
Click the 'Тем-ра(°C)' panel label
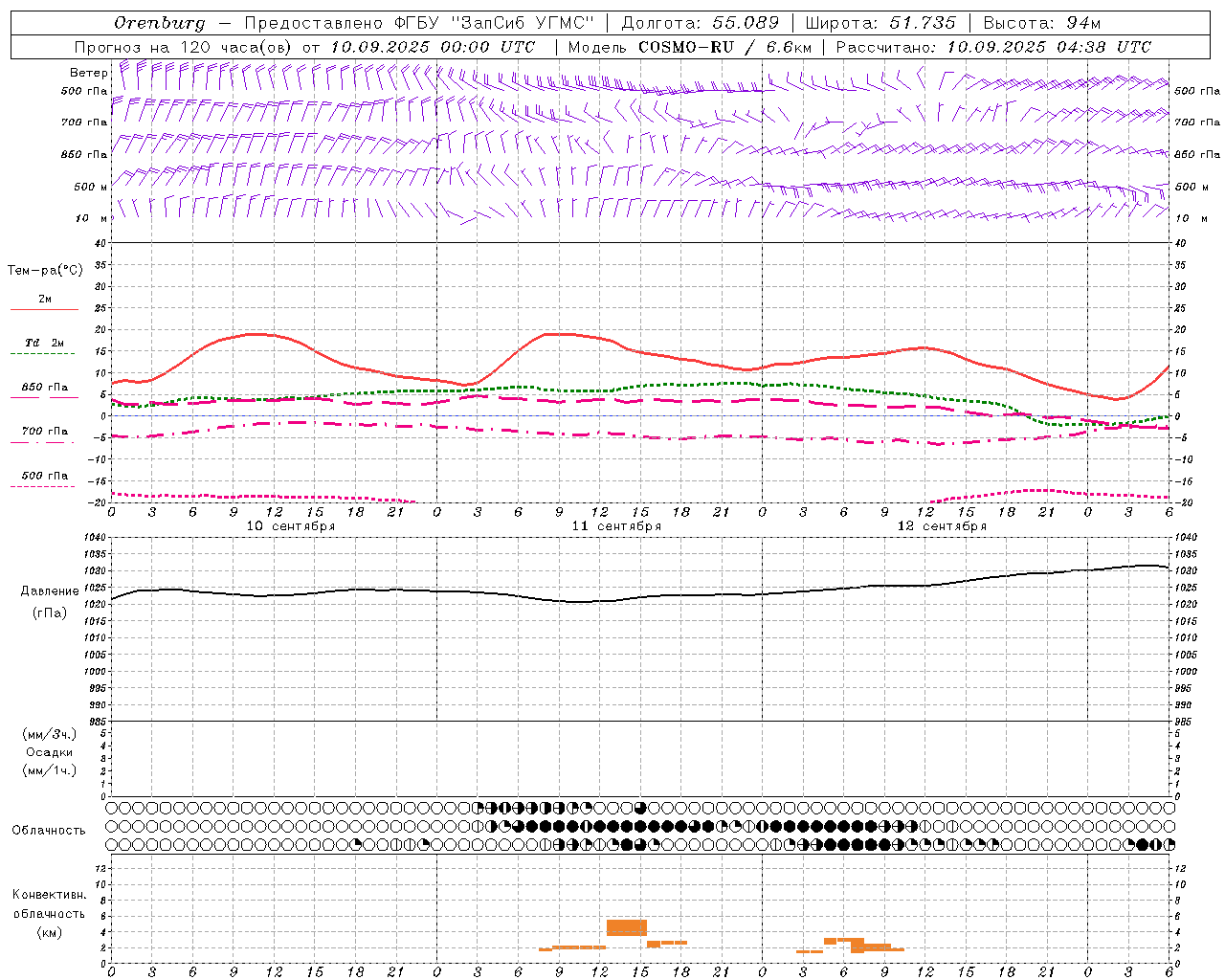coord(45,271)
